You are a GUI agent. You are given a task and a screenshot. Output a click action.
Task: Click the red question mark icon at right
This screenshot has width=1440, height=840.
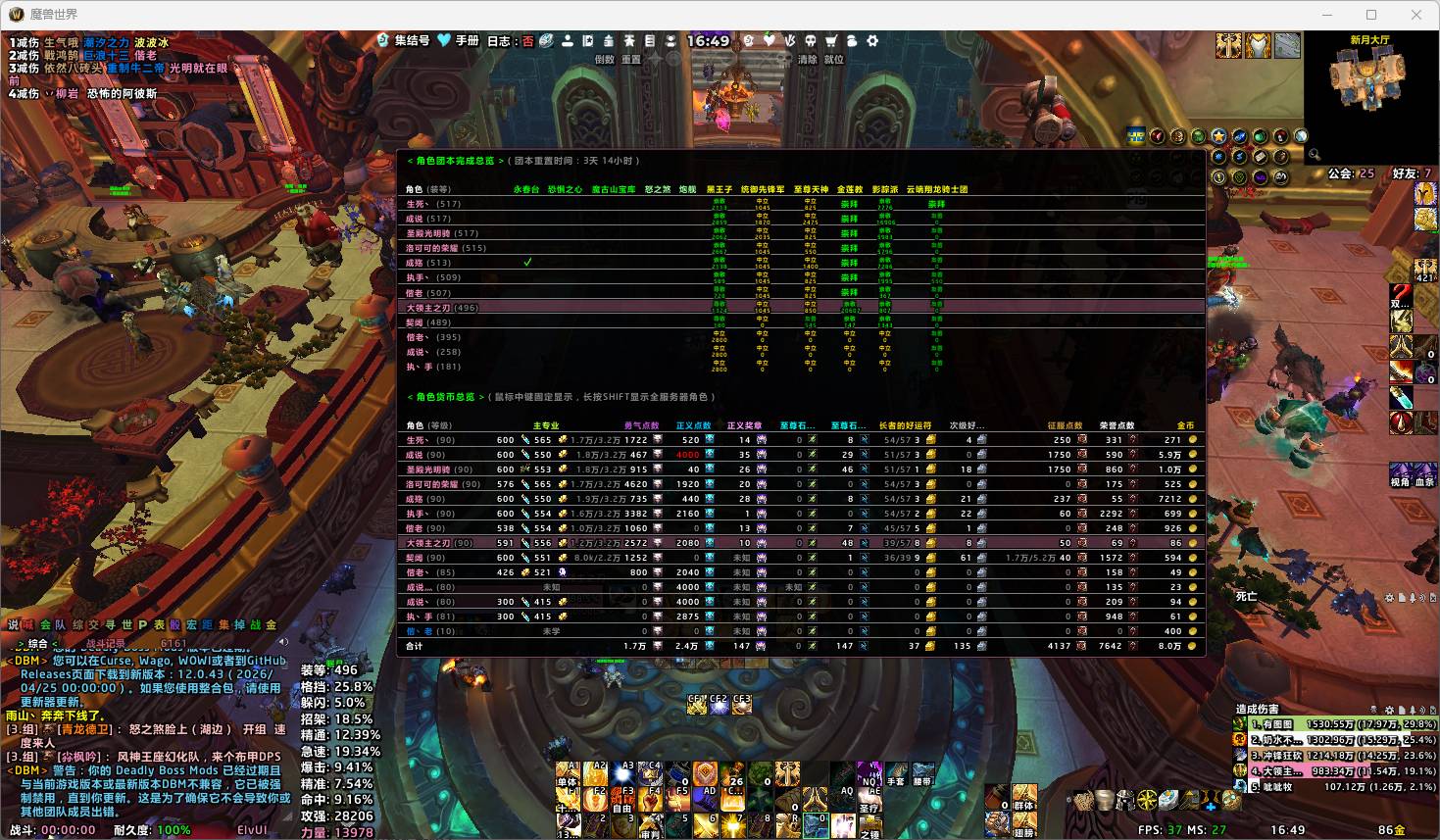pyautogui.click(x=1402, y=296)
